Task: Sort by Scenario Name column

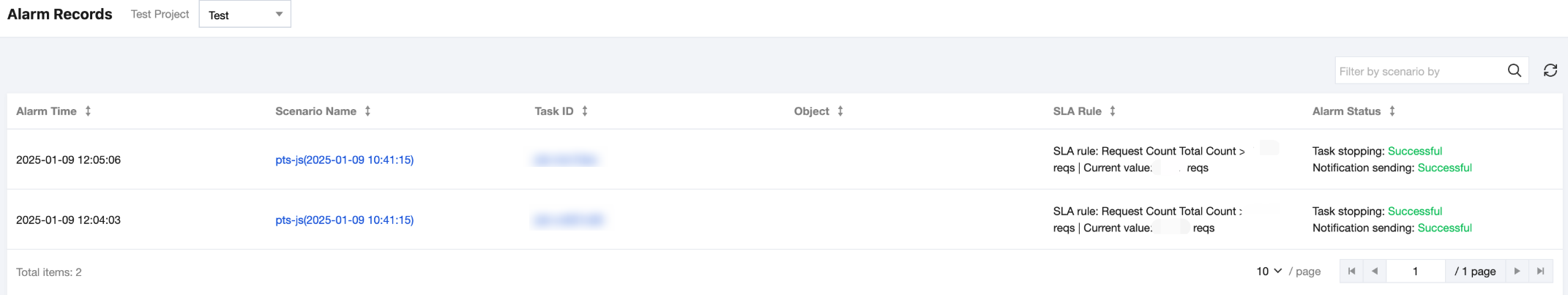Action: (x=367, y=111)
